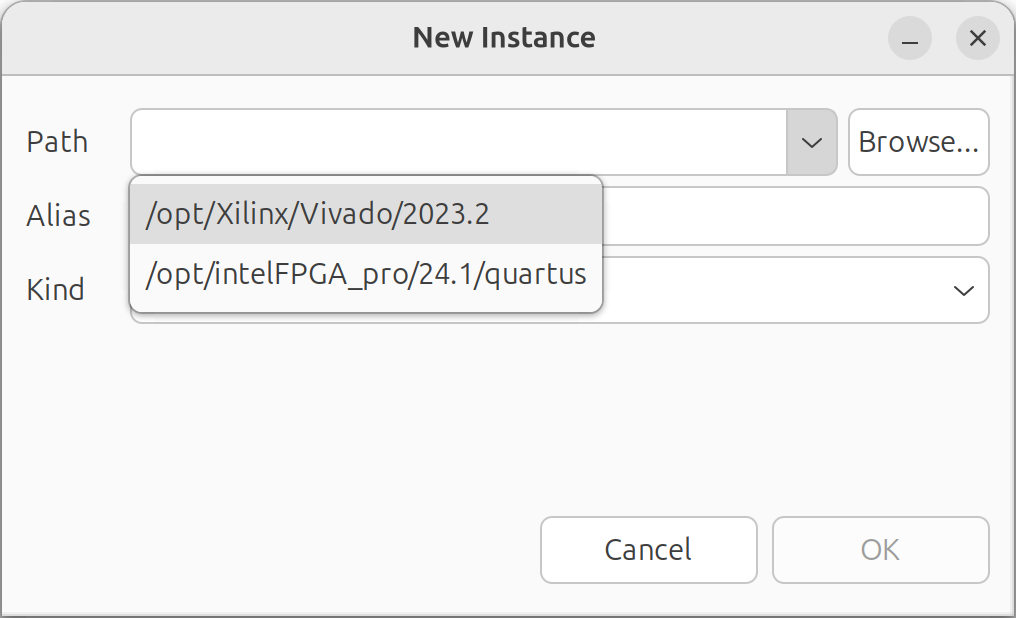Collapse the path suggestion list via arrow
The width and height of the screenshot is (1016, 618).
(811, 142)
